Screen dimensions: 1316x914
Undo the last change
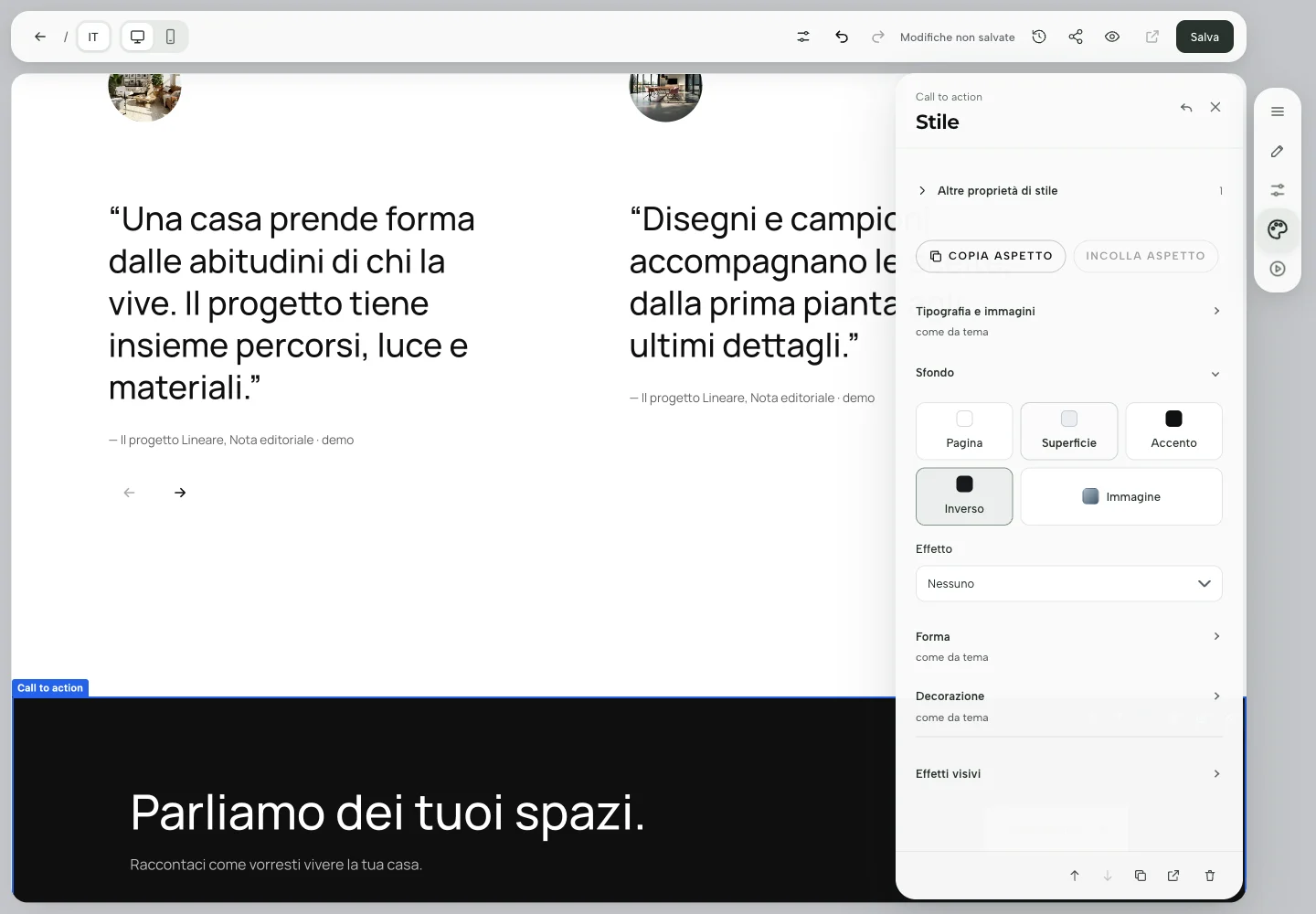point(842,37)
